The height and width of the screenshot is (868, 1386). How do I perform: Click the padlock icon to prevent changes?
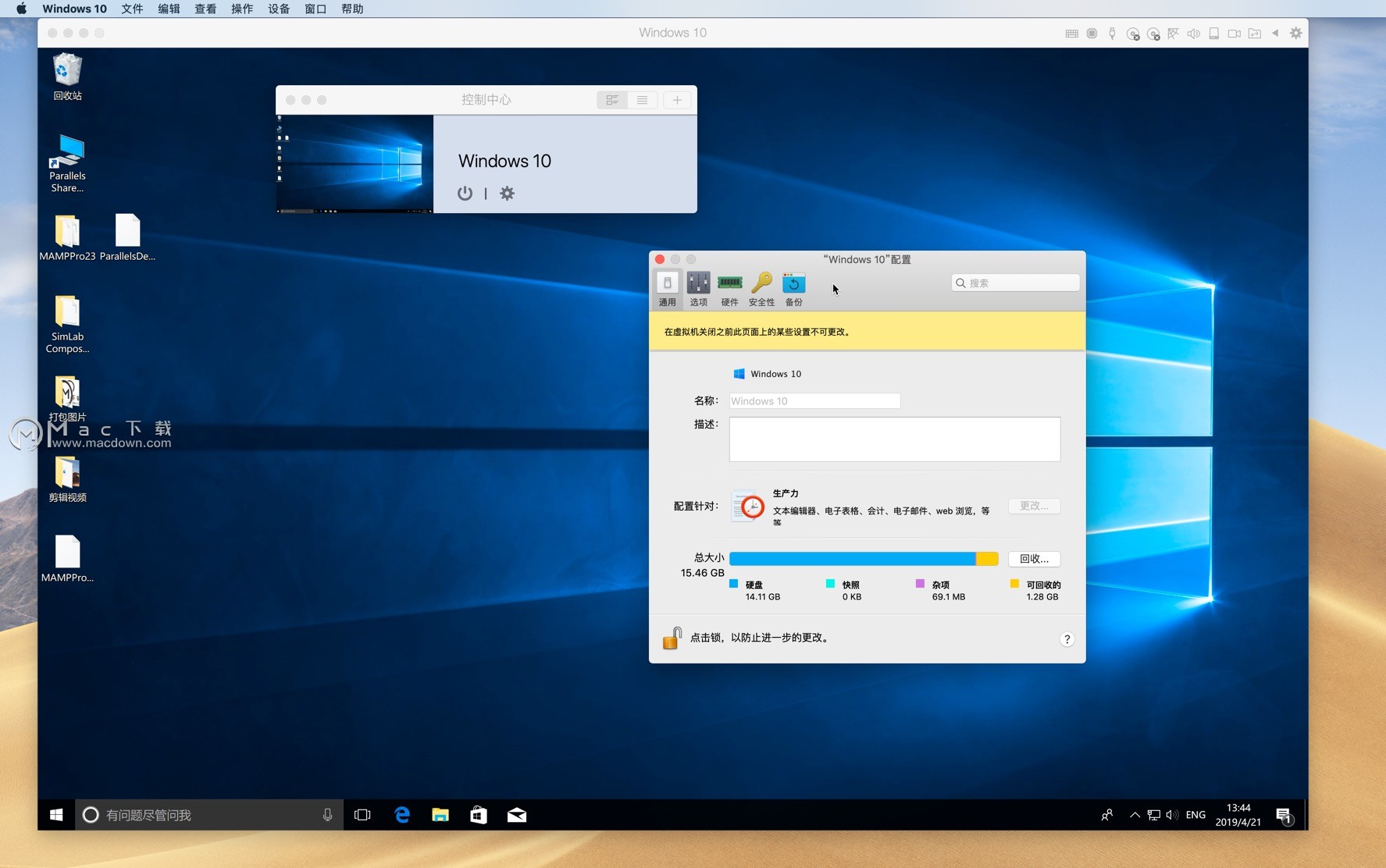coord(672,639)
